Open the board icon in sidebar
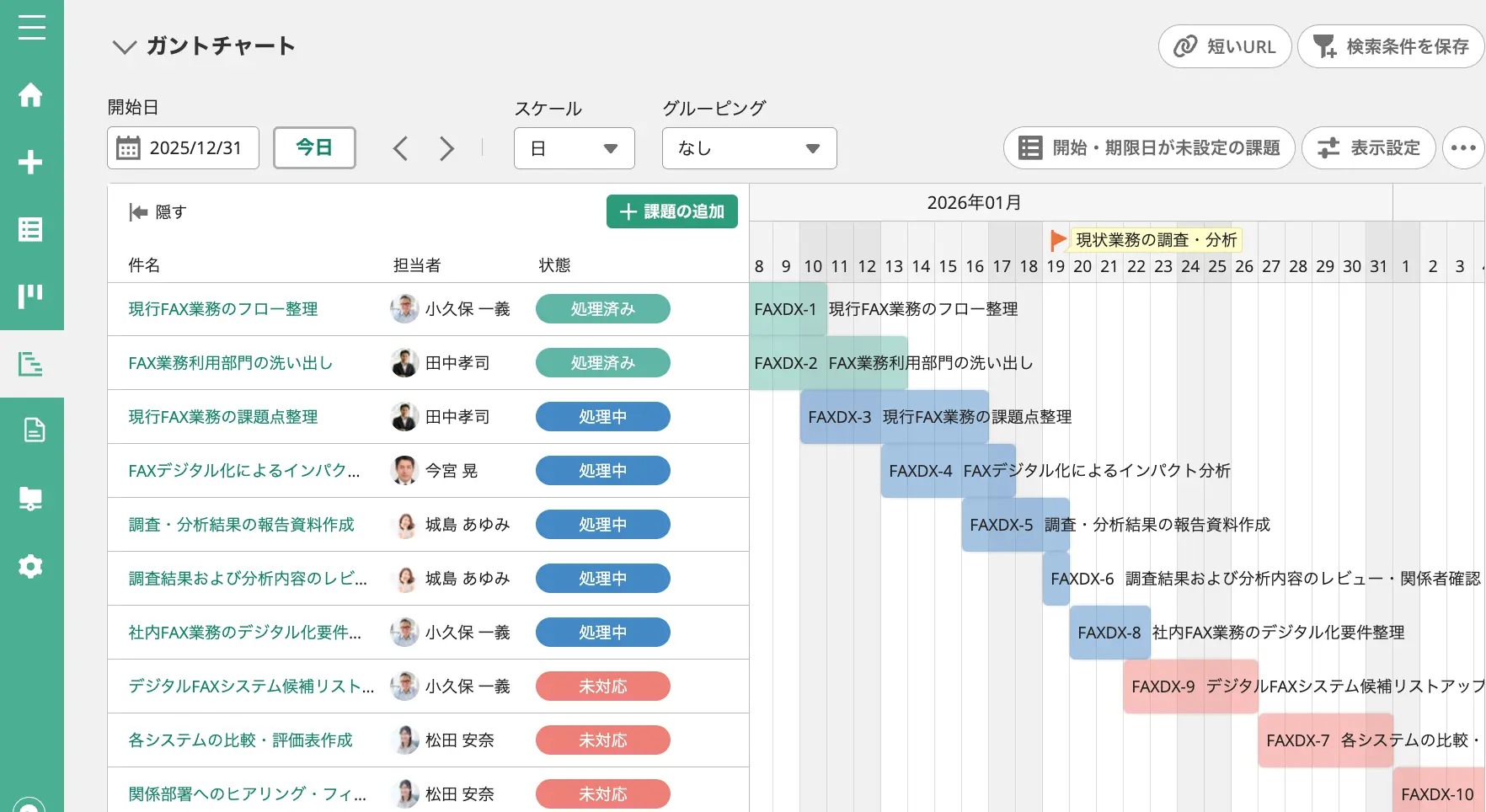Screen dimensions: 1486x812 point(31,296)
